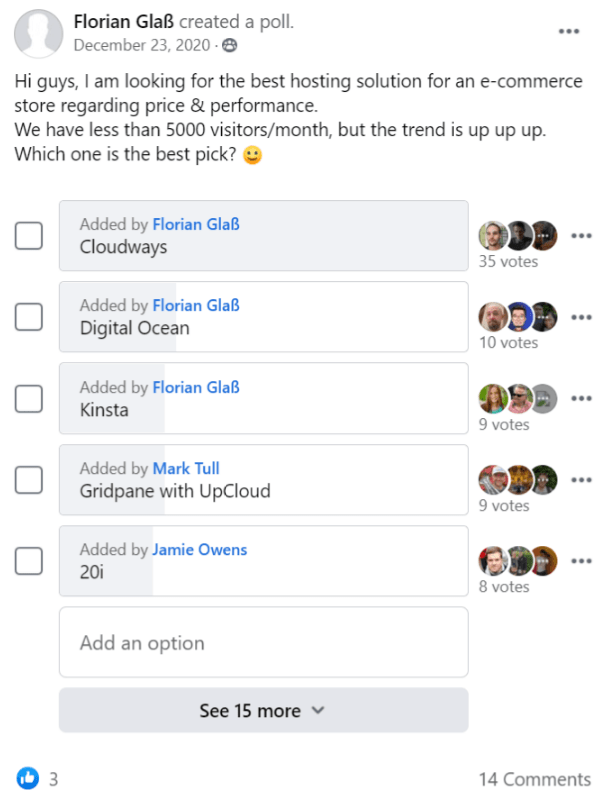Tick the Digital Ocean checkbox
The image size is (604, 800).
pos(29,317)
